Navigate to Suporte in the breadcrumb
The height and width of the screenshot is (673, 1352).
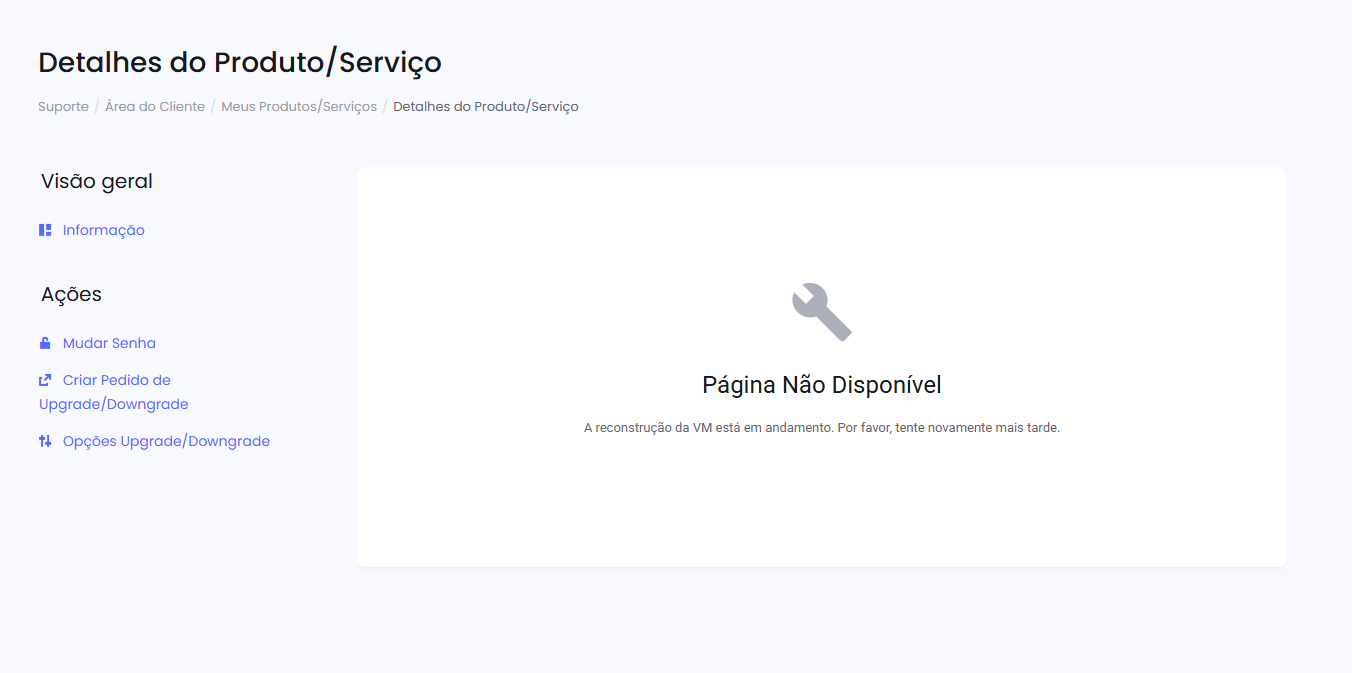(63, 106)
